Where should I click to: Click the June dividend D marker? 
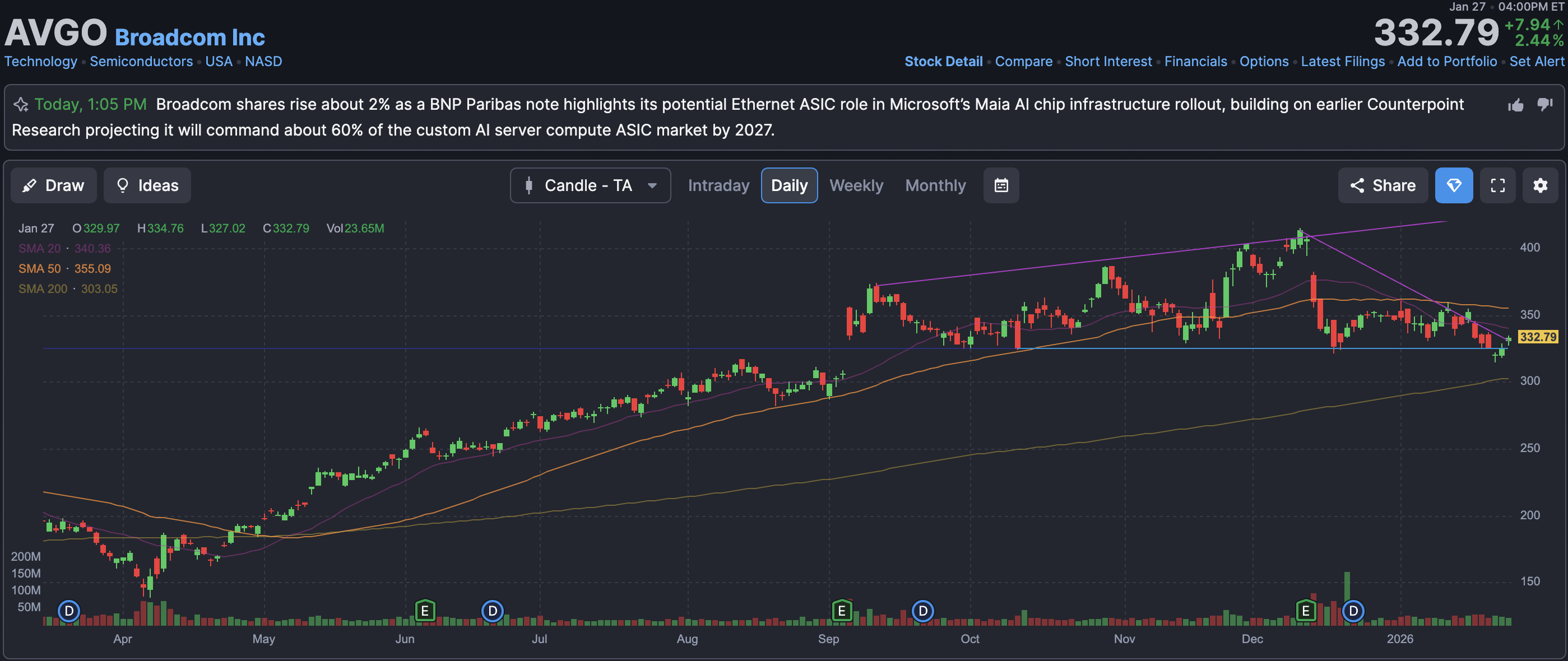pyautogui.click(x=492, y=611)
